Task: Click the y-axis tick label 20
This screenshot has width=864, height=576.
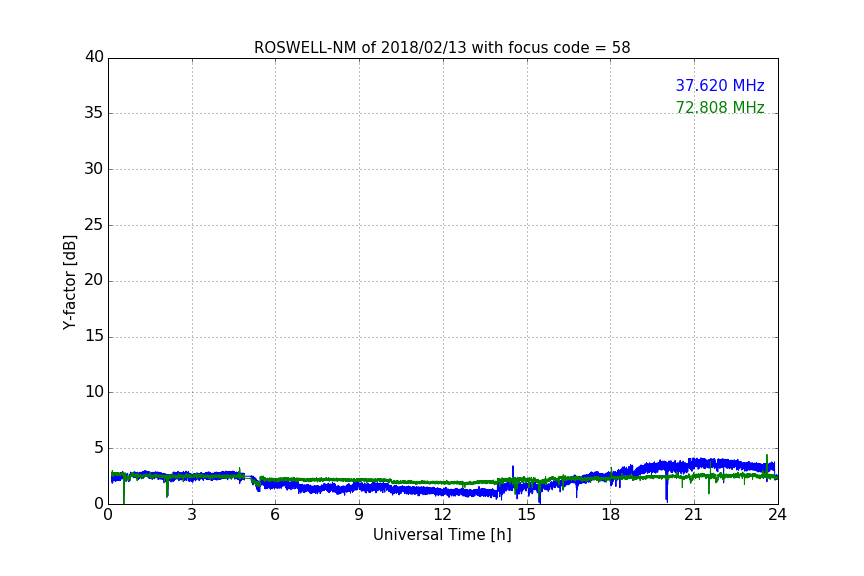Action: [x=94, y=280]
